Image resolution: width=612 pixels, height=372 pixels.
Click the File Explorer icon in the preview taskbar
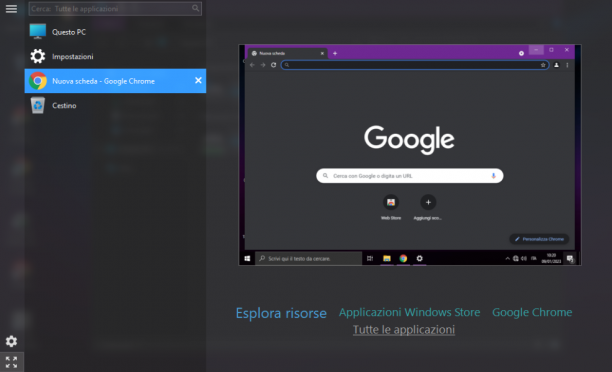point(387,258)
